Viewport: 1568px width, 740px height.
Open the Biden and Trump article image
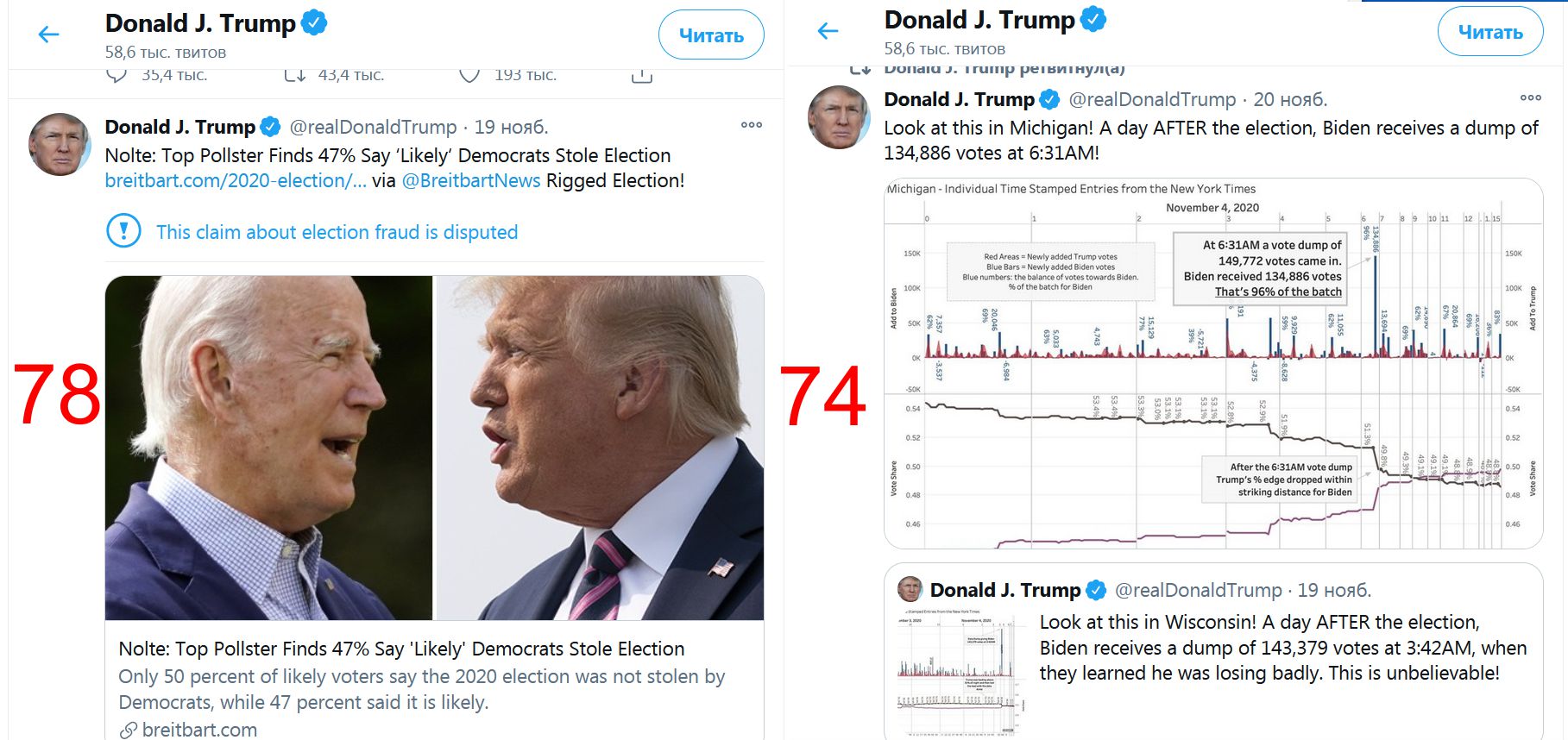tap(434, 448)
